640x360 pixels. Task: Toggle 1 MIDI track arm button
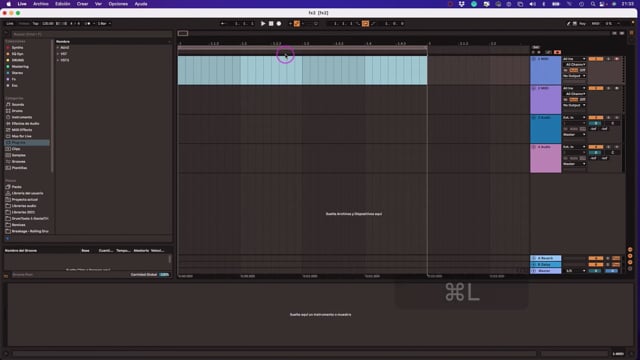point(617,59)
